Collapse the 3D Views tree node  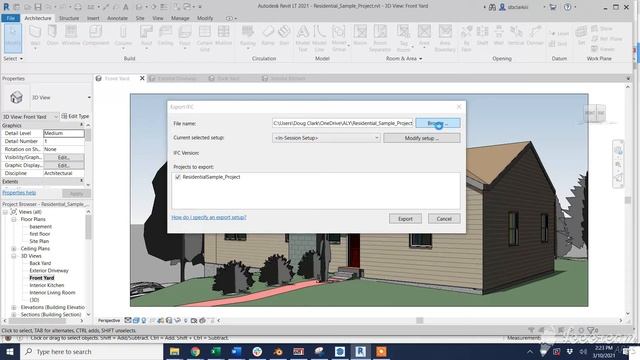[14, 256]
